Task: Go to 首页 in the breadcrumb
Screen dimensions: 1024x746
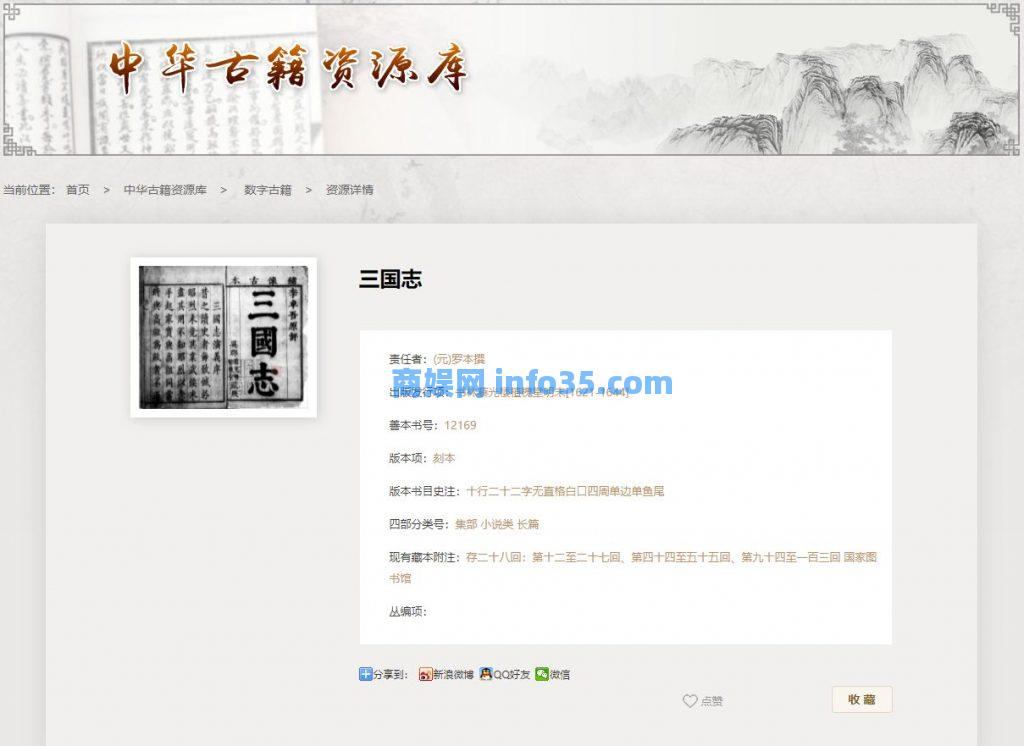Action: (x=78, y=189)
